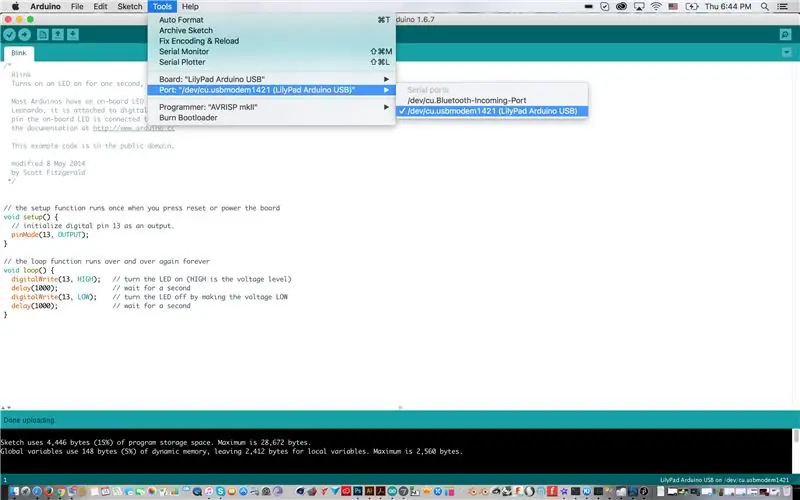Click the Upload arrow toolbar button
Image resolution: width=800 pixels, height=500 pixels.
(24, 34)
